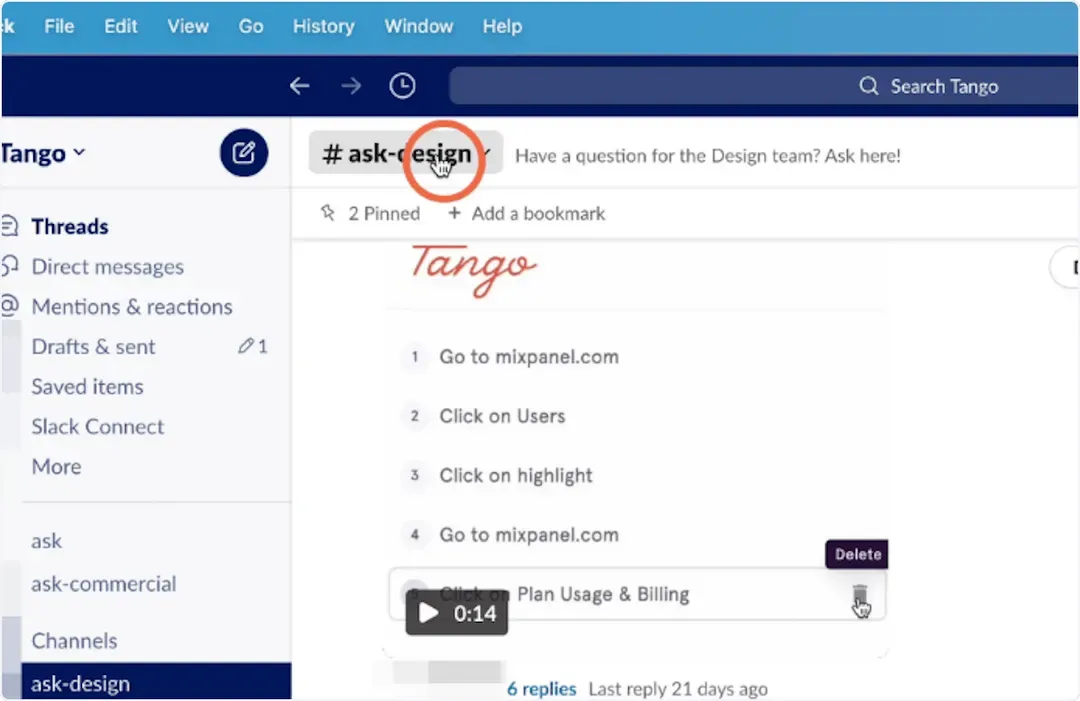Click the search magnifier icon
1080x701 pixels.
click(869, 86)
